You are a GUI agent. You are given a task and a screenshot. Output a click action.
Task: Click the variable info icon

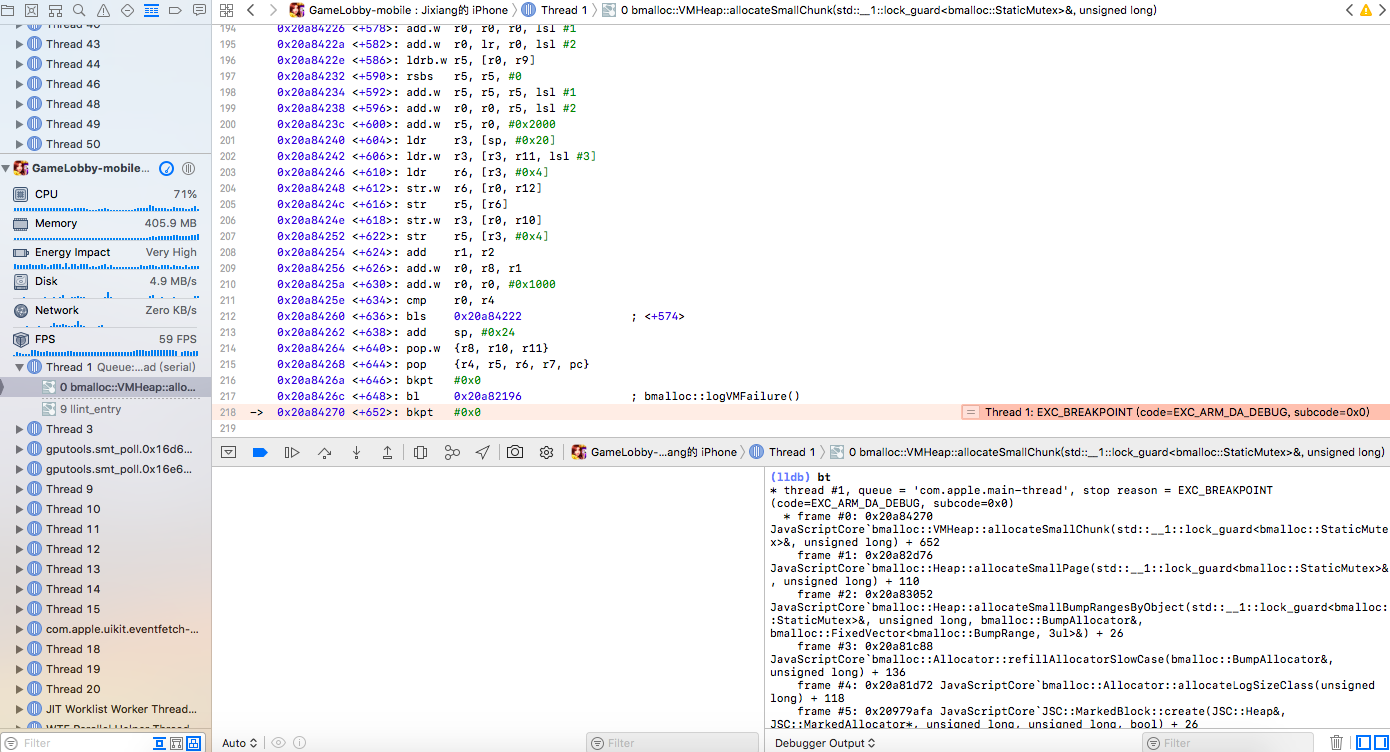pyautogui.click(x=299, y=743)
